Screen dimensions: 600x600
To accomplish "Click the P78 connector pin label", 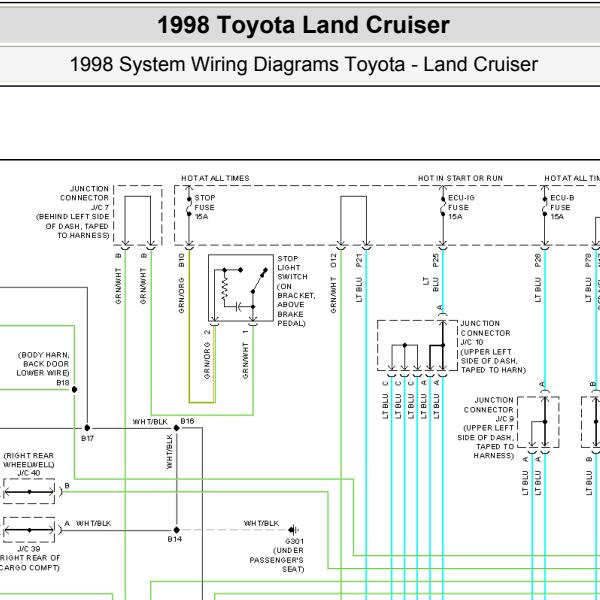I will [588, 260].
